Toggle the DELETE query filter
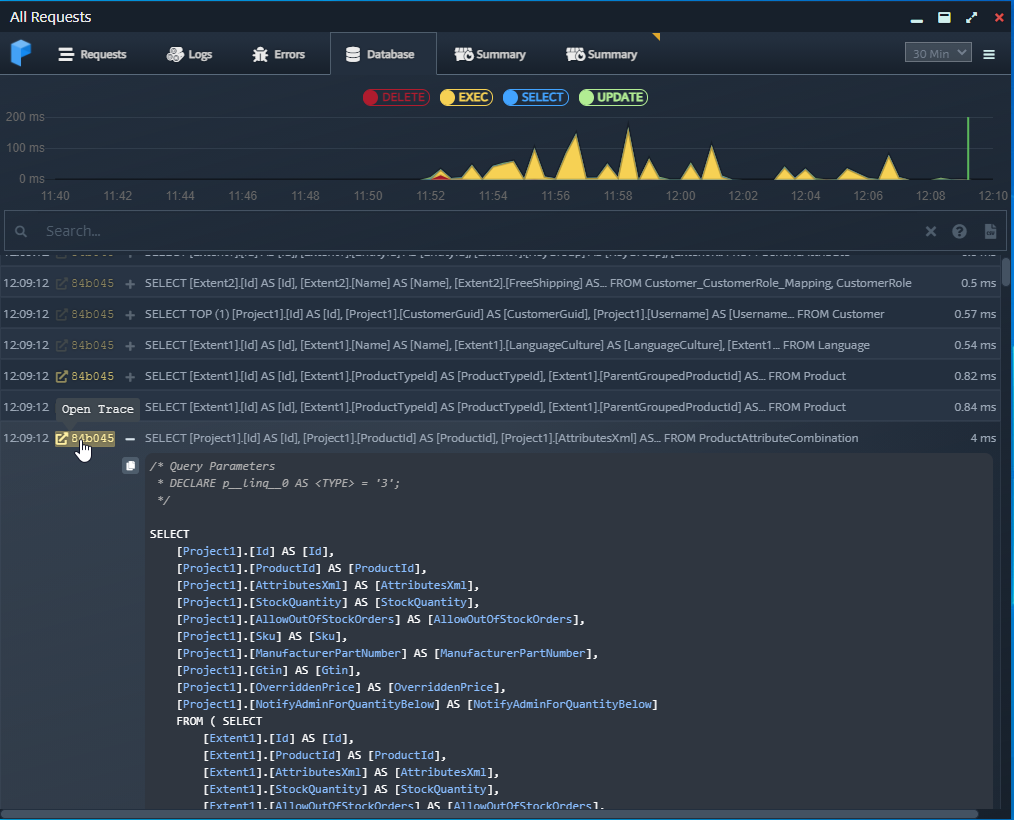 396,97
